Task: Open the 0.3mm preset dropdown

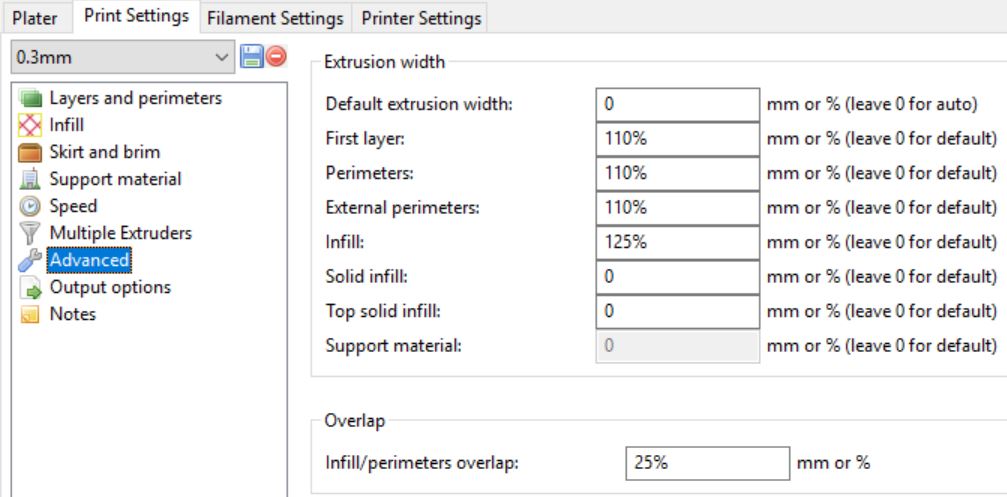Action: coord(122,58)
